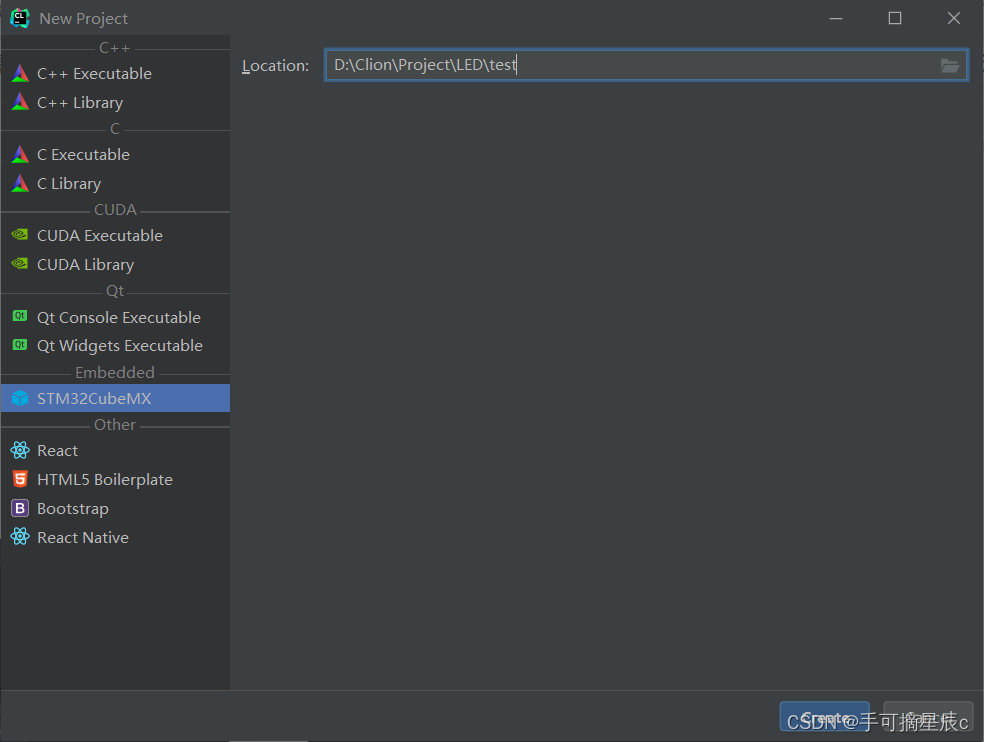Click the React Native atom icon
The width and height of the screenshot is (984, 742).
click(x=20, y=537)
